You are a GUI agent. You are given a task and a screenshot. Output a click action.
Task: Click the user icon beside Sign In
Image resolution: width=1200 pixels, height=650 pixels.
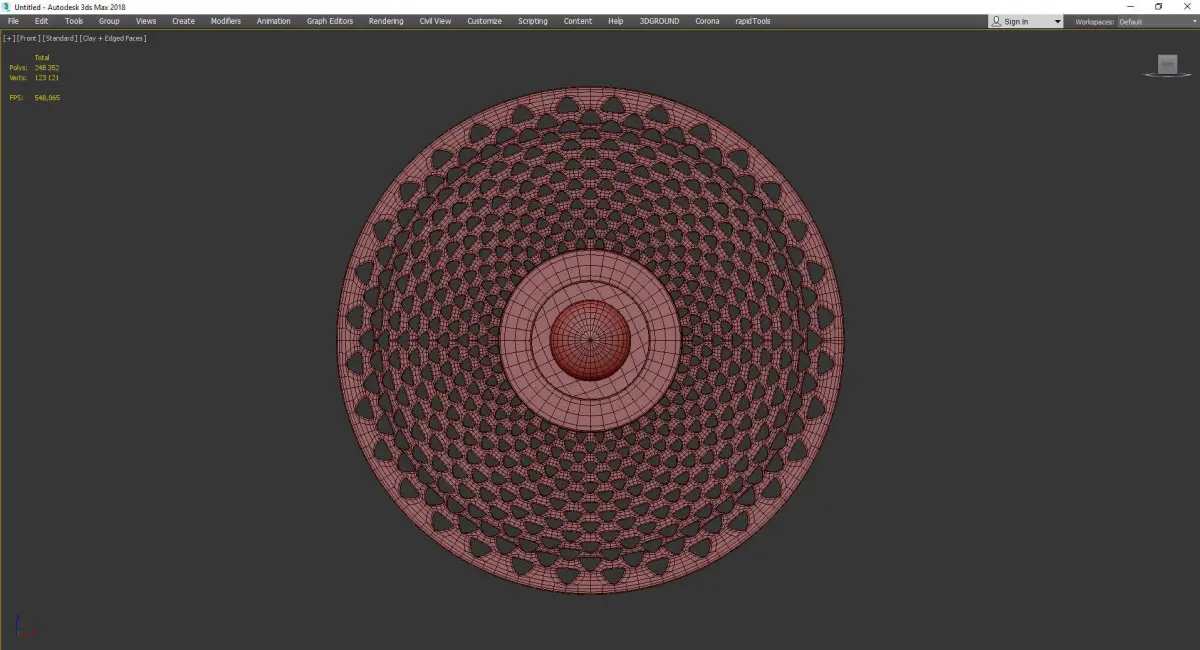click(x=996, y=21)
